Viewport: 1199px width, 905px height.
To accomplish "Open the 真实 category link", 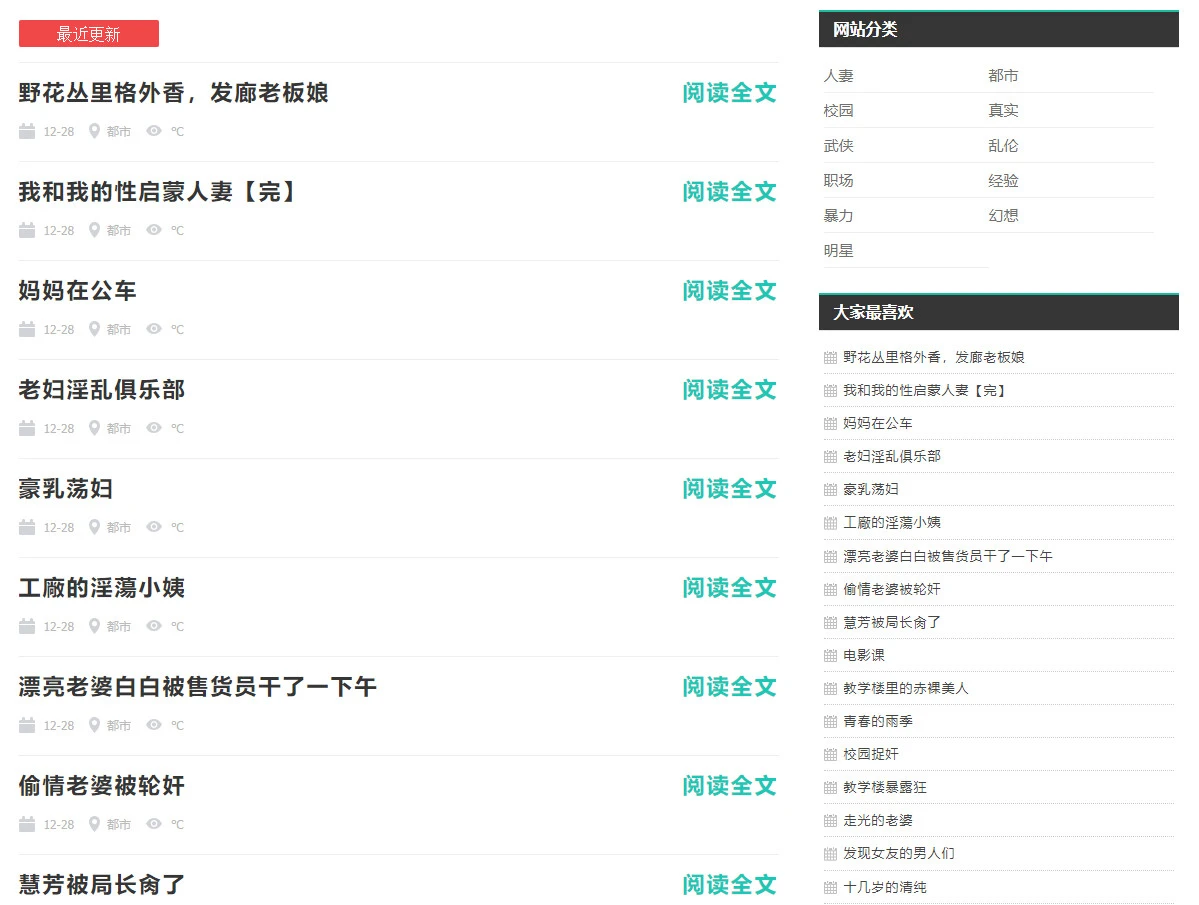I will [1003, 111].
